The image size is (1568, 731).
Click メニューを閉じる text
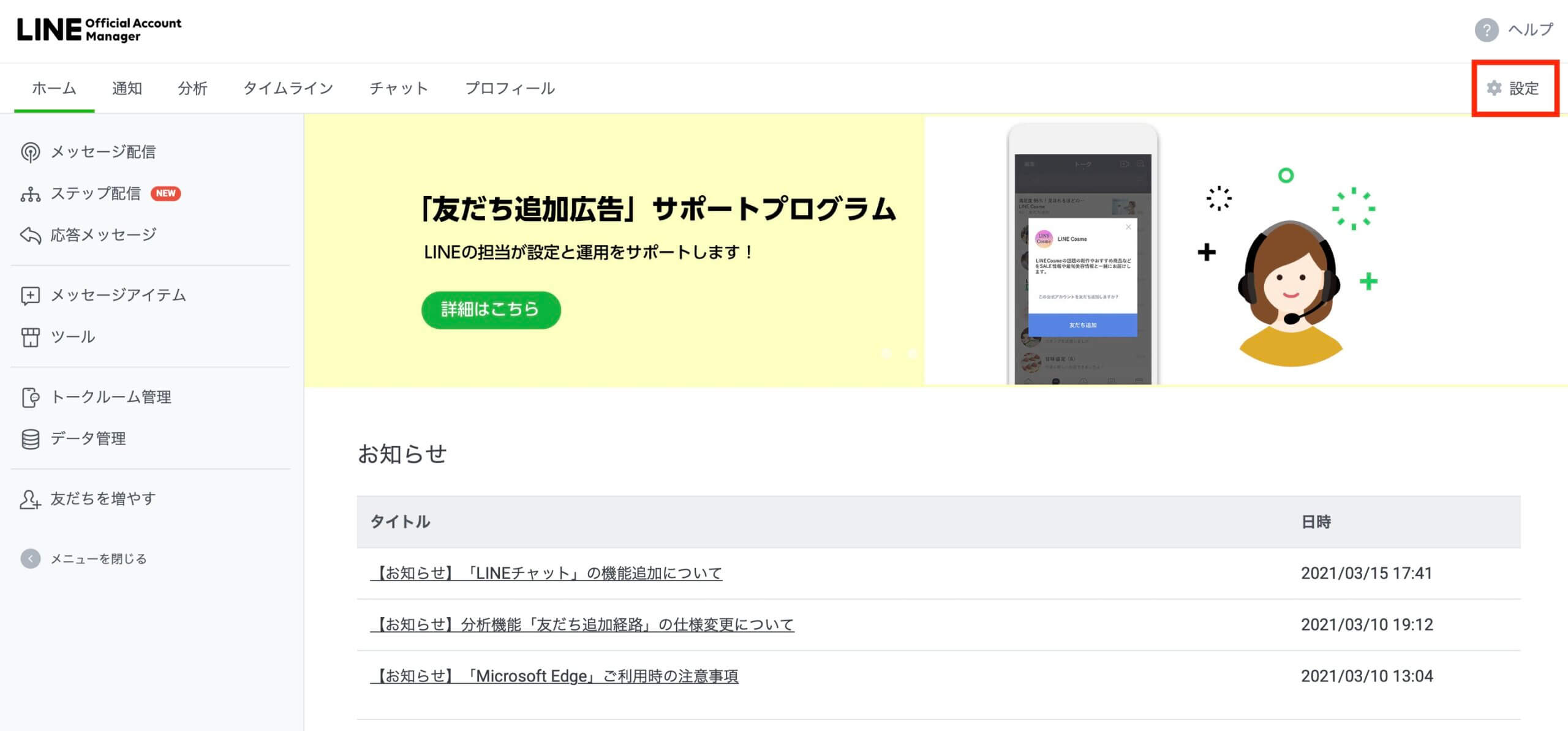[x=99, y=558]
